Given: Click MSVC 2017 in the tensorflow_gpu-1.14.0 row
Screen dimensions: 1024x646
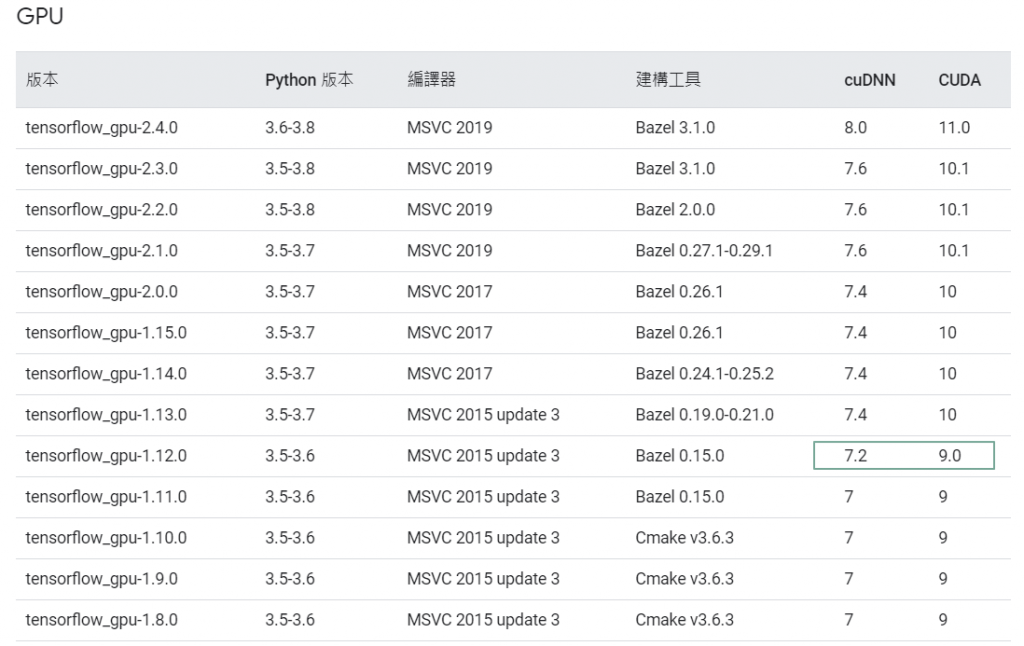Looking at the screenshot, I should (449, 374).
